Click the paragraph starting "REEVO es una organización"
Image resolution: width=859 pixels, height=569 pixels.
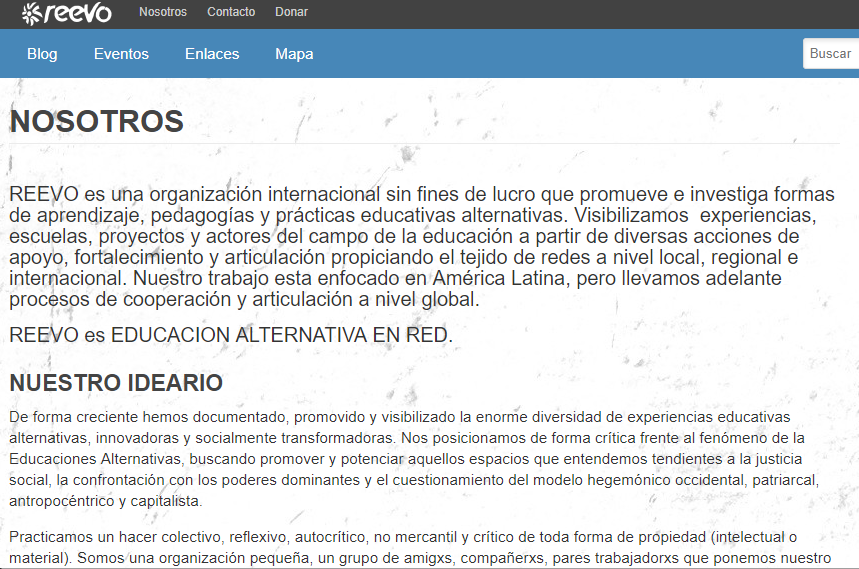click(422, 246)
